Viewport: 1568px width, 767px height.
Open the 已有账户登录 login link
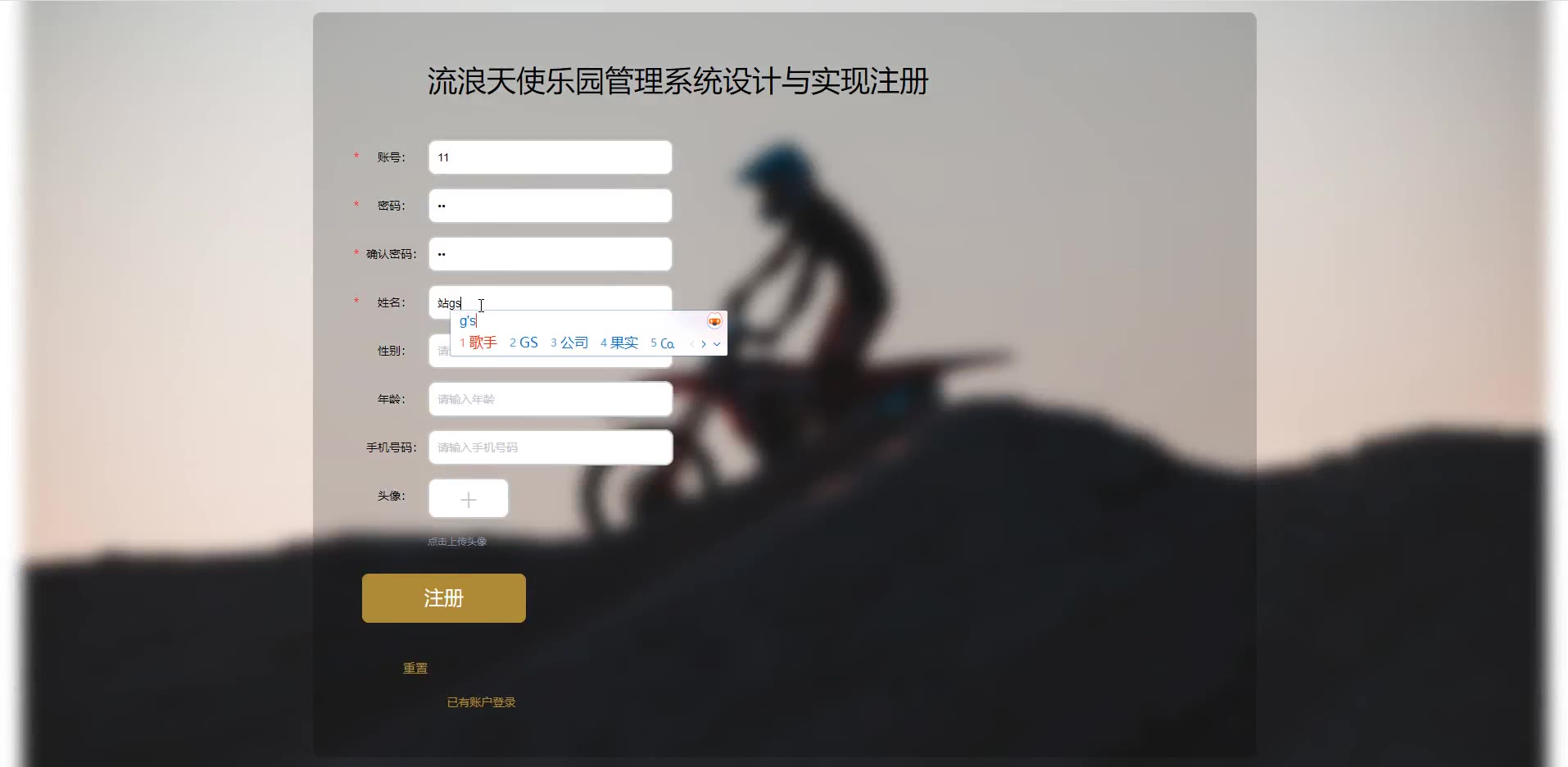482,702
